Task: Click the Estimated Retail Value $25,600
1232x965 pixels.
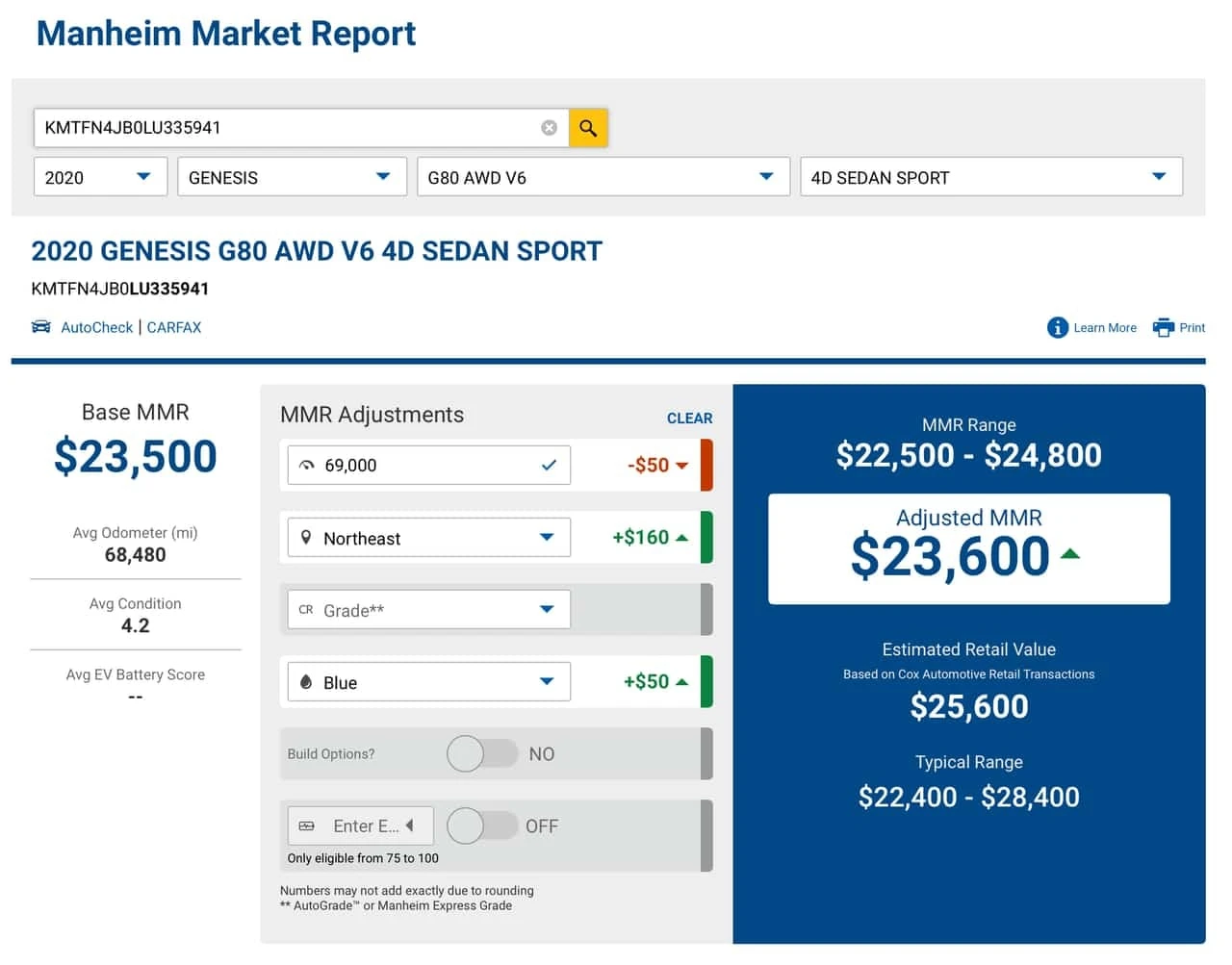Action: pos(969,707)
